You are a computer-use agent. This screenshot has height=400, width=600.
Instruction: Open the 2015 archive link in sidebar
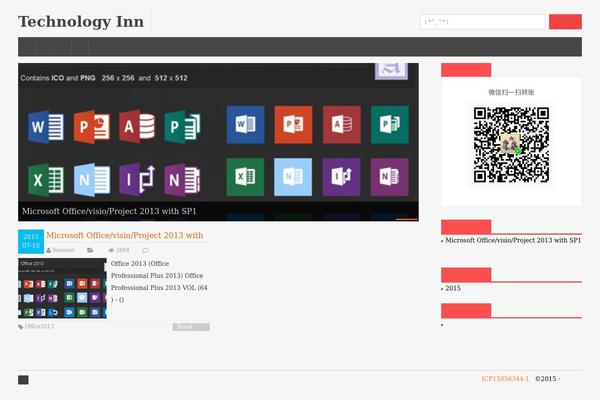point(453,288)
